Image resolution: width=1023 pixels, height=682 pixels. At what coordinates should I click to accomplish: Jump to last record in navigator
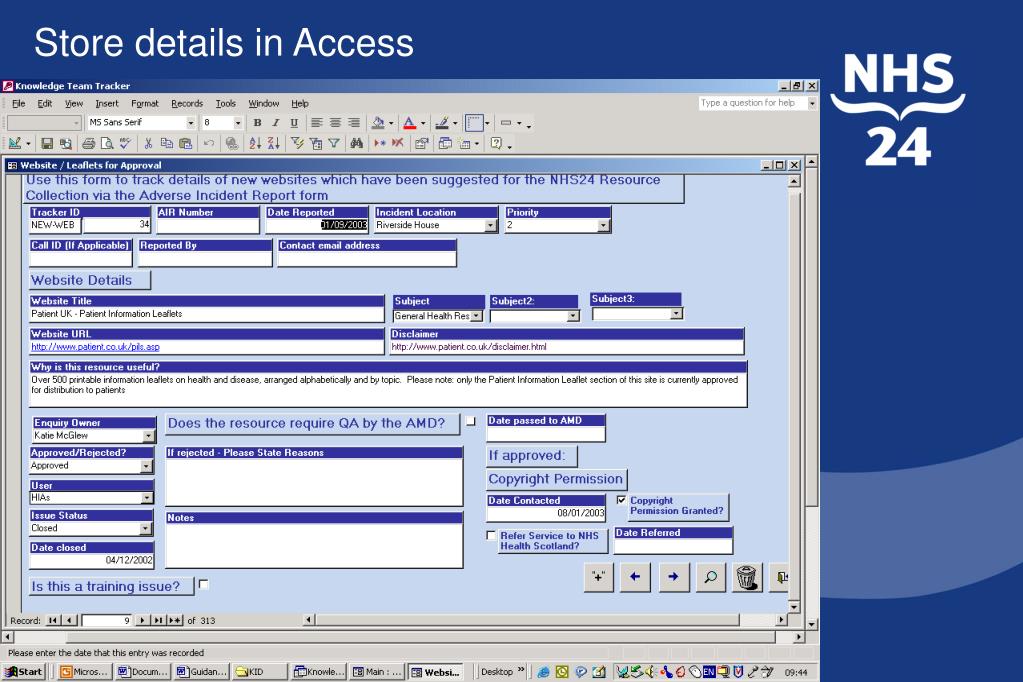pyautogui.click(x=159, y=620)
